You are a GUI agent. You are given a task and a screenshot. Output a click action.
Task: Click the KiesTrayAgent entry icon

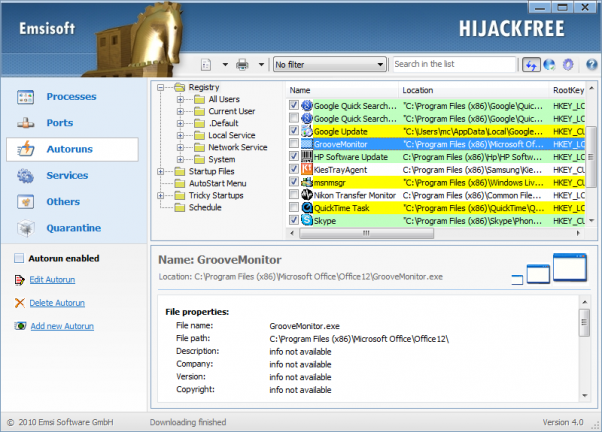(307, 169)
